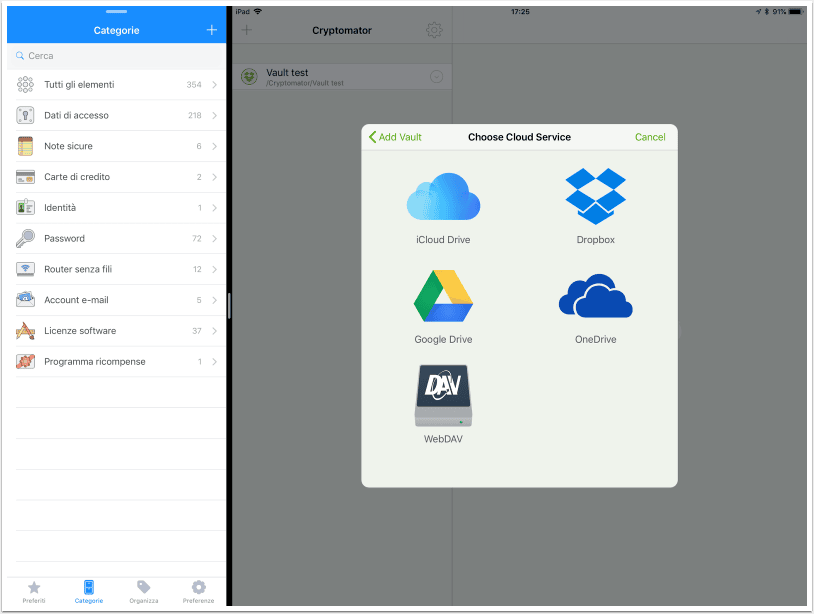Open the Tutti gli elementi icon
The height and width of the screenshot is (614, 814).
tap(25, 84)
